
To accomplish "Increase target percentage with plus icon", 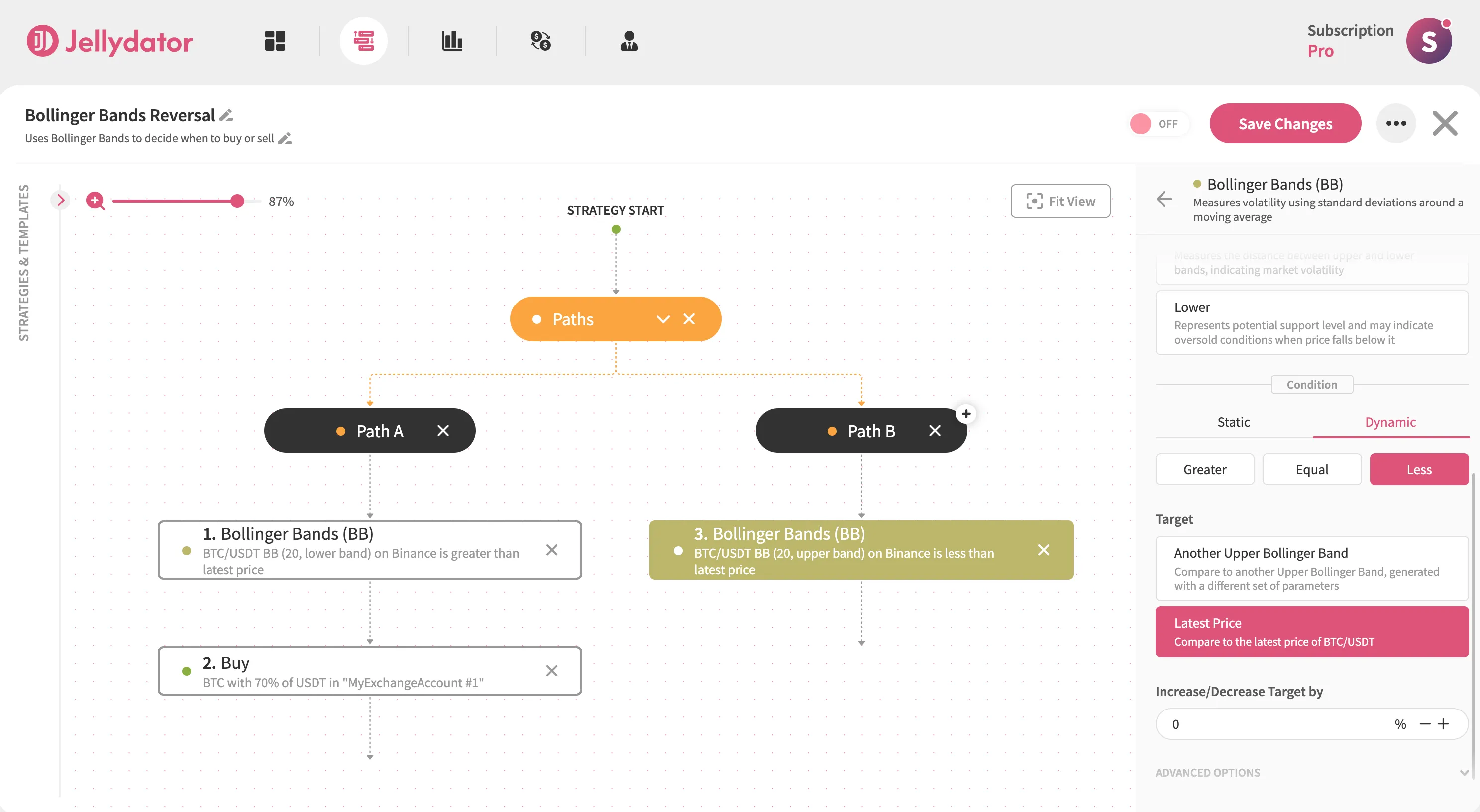I will coord(1443,724).
